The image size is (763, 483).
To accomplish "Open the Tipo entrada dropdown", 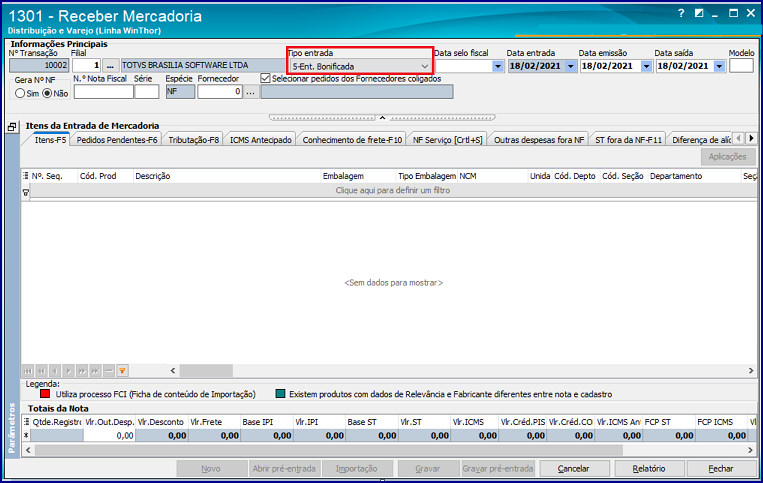I will (x=425, y=66).
